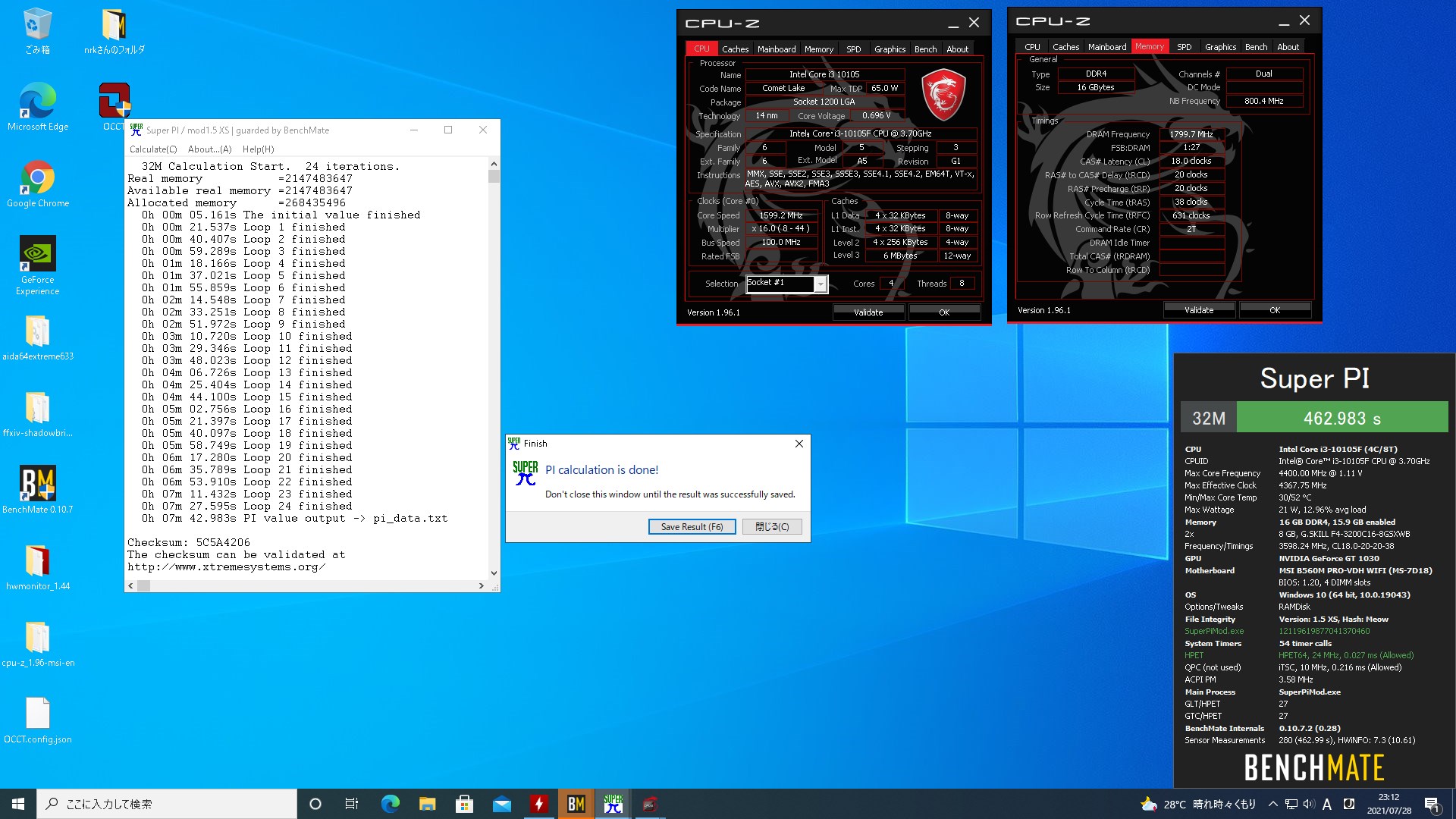Click the IME 'A' input mode indicator
The image size is (1456, 819).
pyautogui.click(x=1327, y=804)
